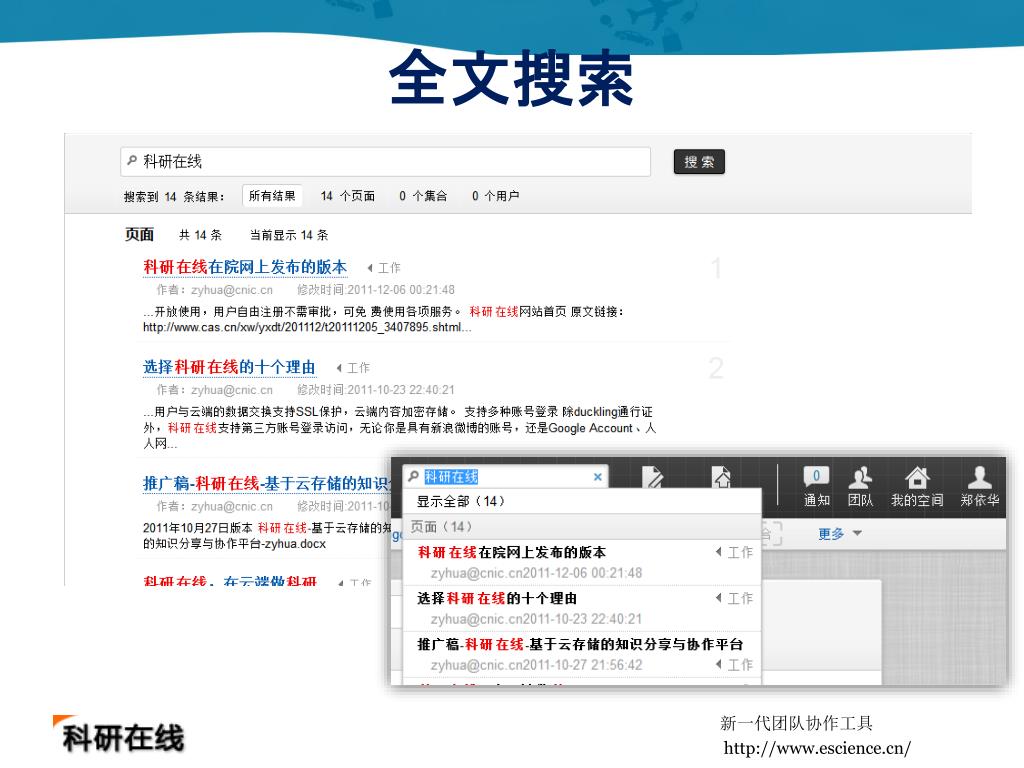The image size is (1024, 768).
Task: Click 工作 tag on first suggestion row
Action: [x=735, y=552]
